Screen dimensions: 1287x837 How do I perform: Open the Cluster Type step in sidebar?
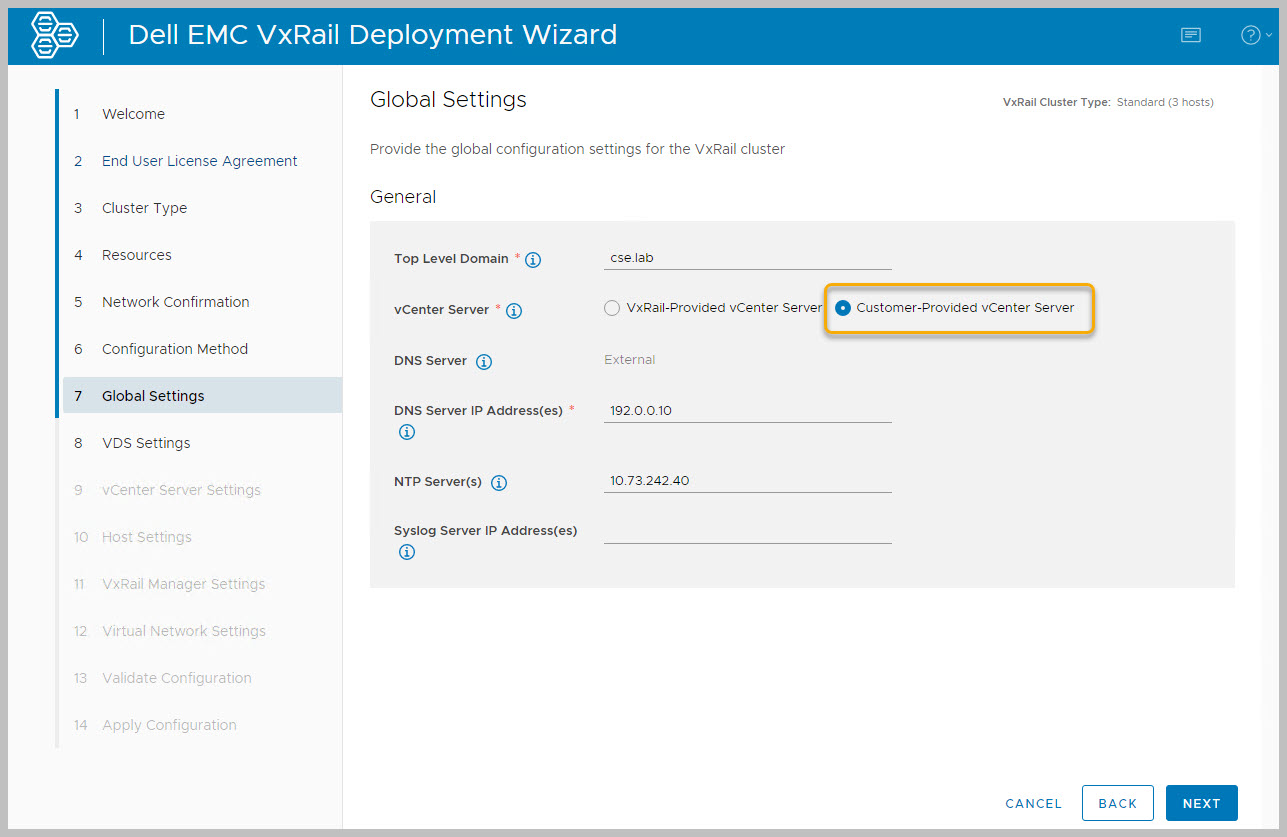(x=144, y=208)
